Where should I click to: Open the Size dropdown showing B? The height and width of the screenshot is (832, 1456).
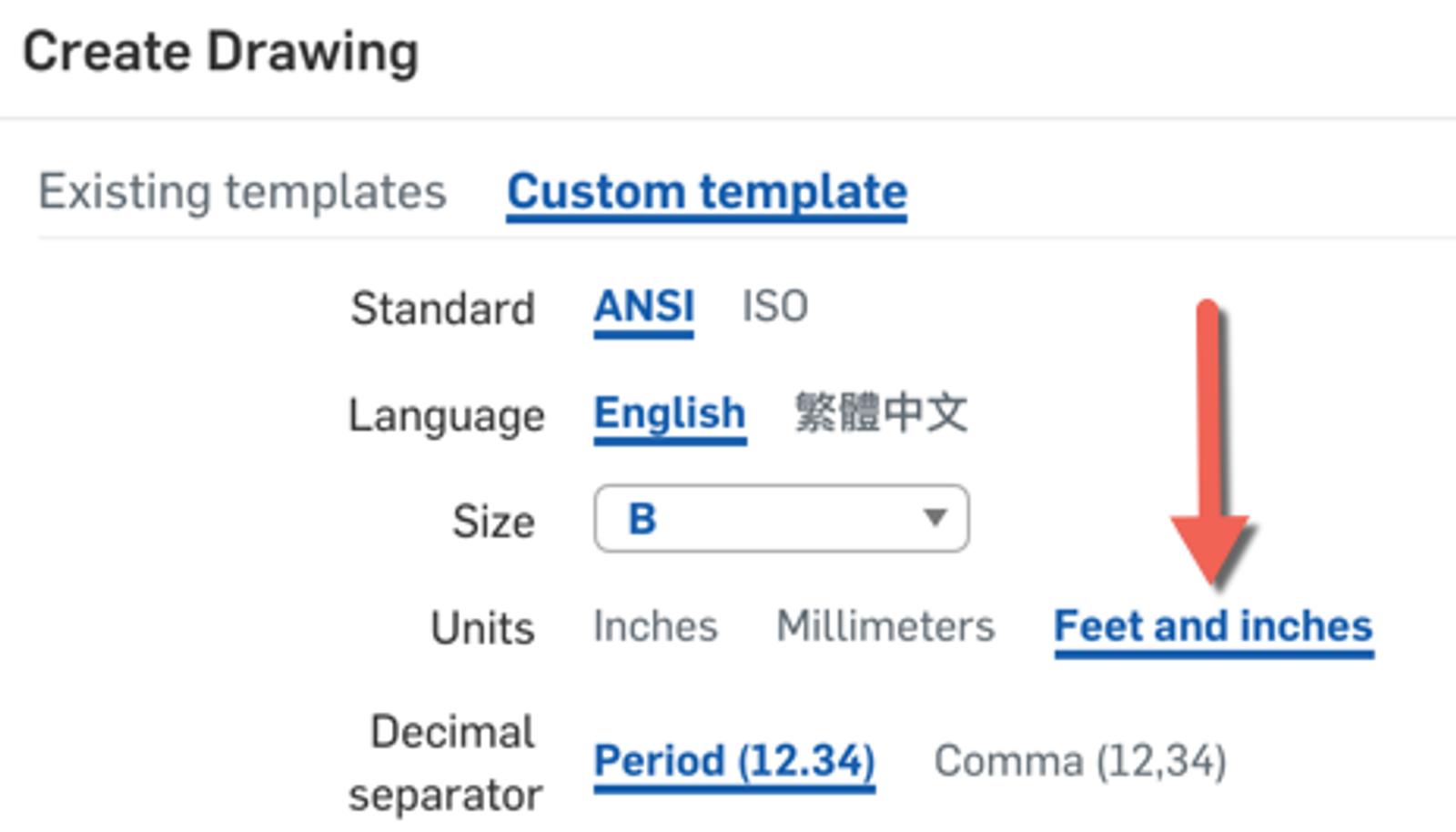(780, 519)
